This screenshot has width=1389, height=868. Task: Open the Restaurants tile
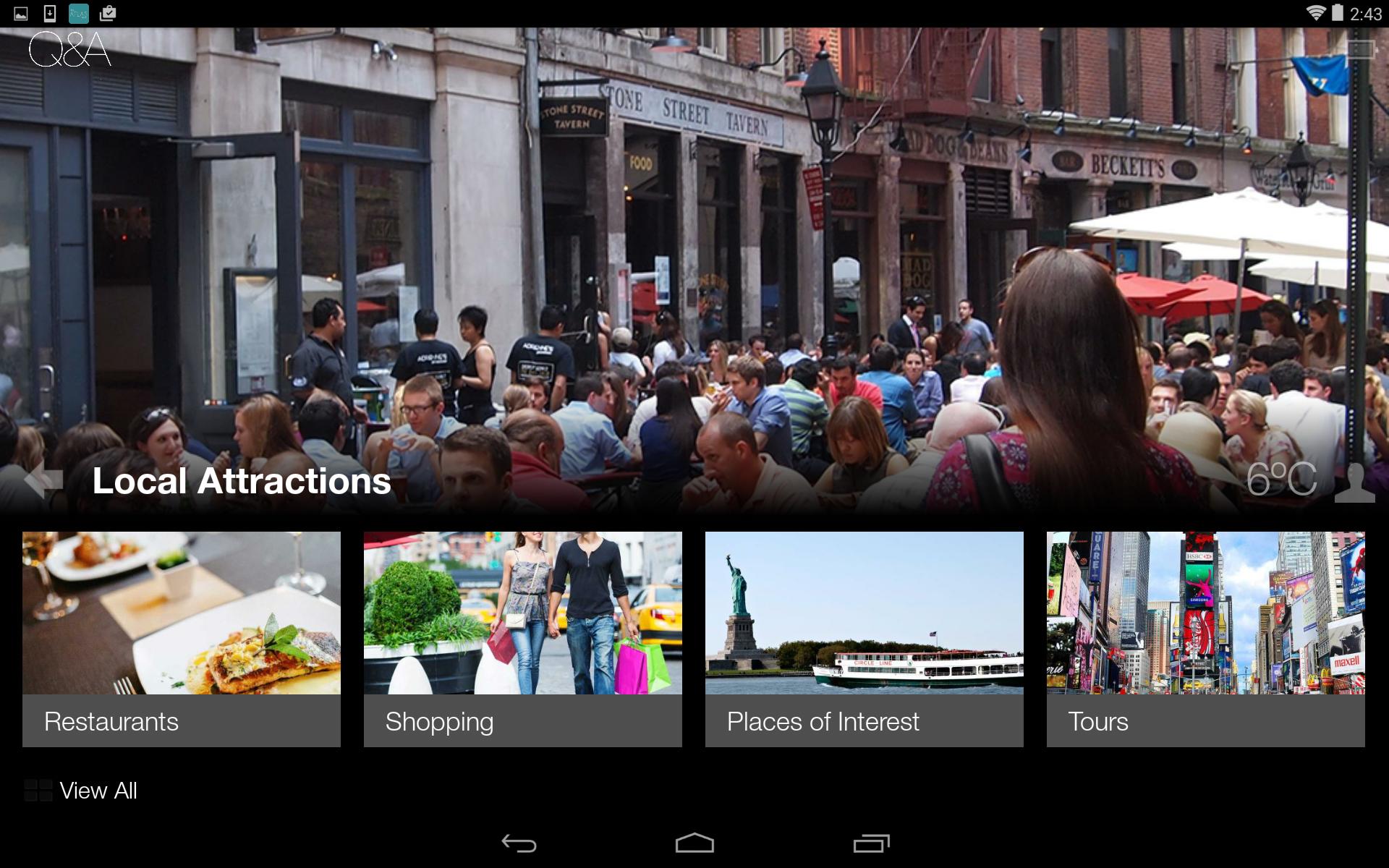182,639
